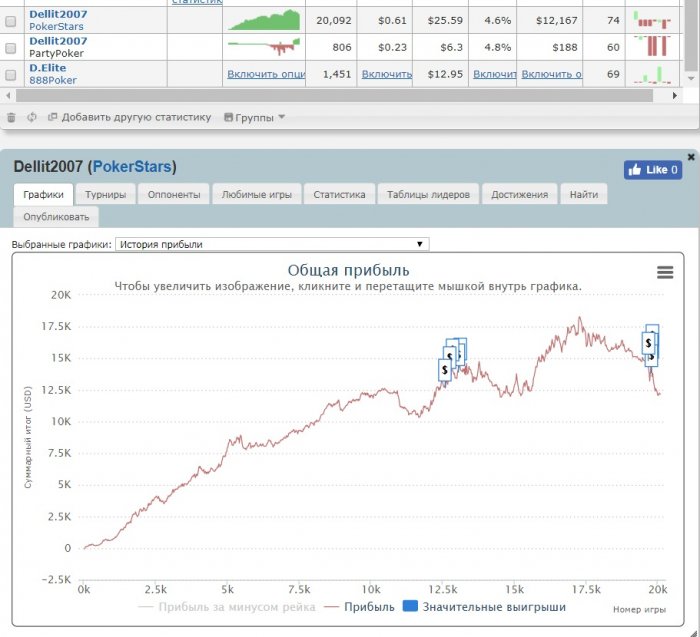The height and width of the screenshot is (637, 700).
Task: Select the Статистика tab
Action: click(x=339, y=195)
